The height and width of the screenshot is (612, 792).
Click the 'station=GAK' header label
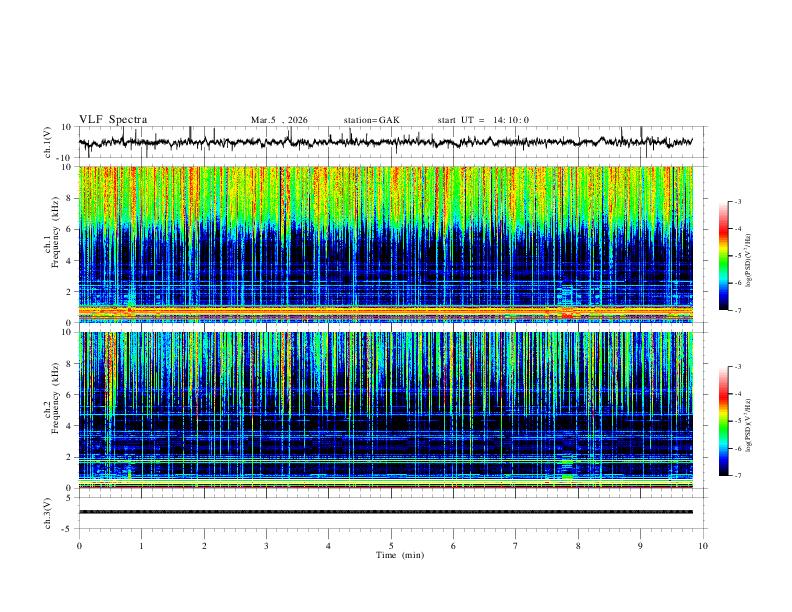[371, 120]
